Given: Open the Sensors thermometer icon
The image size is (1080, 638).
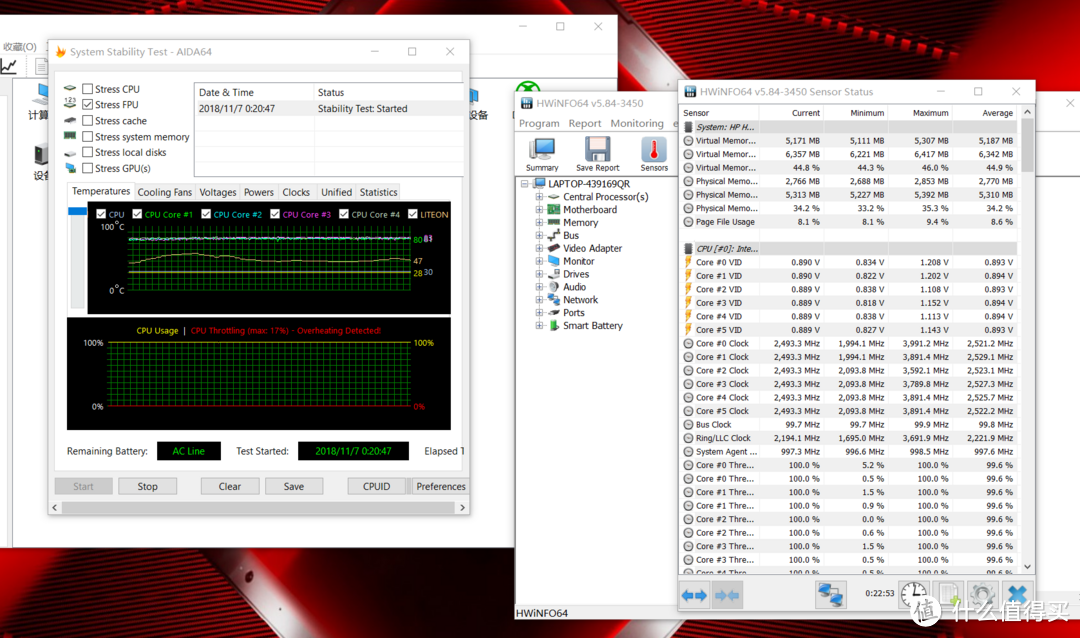Looking at the screenshot, I should click(x=654, y=150).
